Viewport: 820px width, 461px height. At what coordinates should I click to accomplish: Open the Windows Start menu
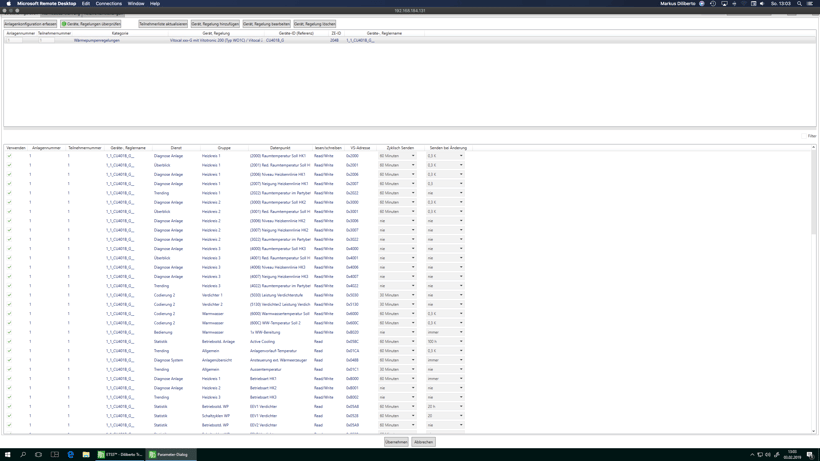click(x=7, y=455)
